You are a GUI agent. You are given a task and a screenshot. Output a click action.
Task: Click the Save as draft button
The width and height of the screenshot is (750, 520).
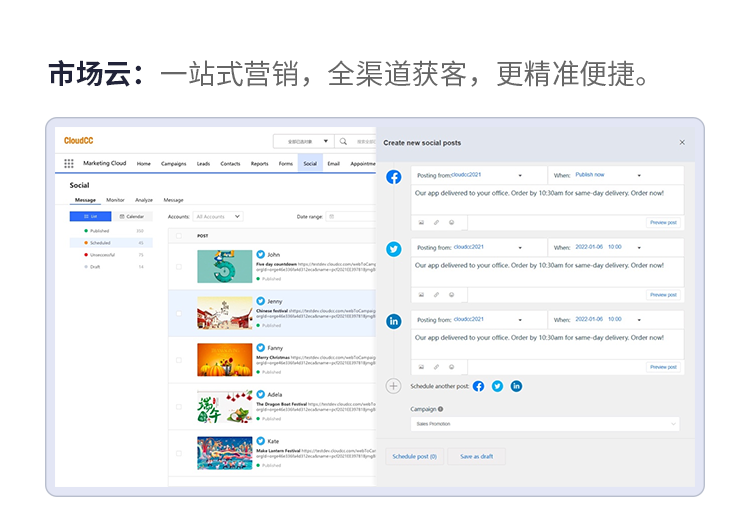coord(476,456)
